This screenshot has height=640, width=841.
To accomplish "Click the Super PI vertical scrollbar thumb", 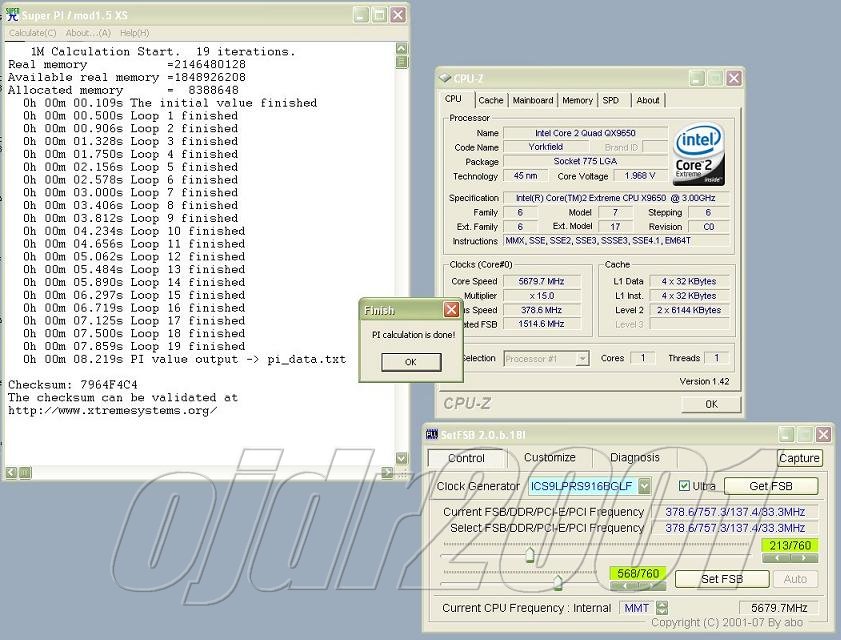I will point(401,62).
